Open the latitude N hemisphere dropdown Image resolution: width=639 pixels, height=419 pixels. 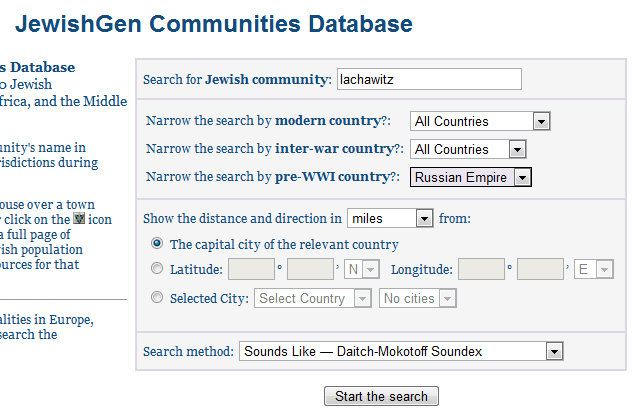362,269
